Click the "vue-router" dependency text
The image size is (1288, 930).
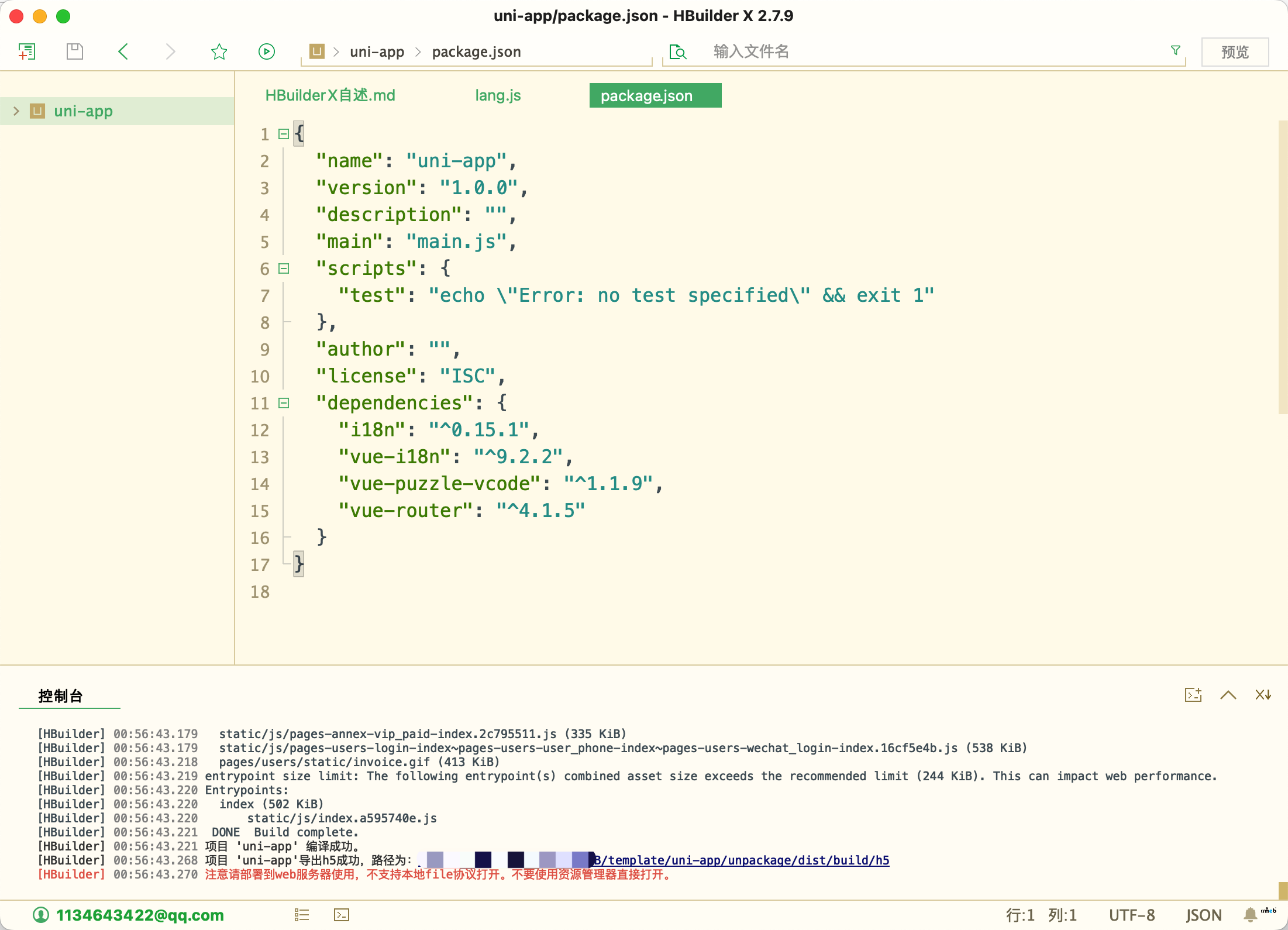[x=405, y=511]
